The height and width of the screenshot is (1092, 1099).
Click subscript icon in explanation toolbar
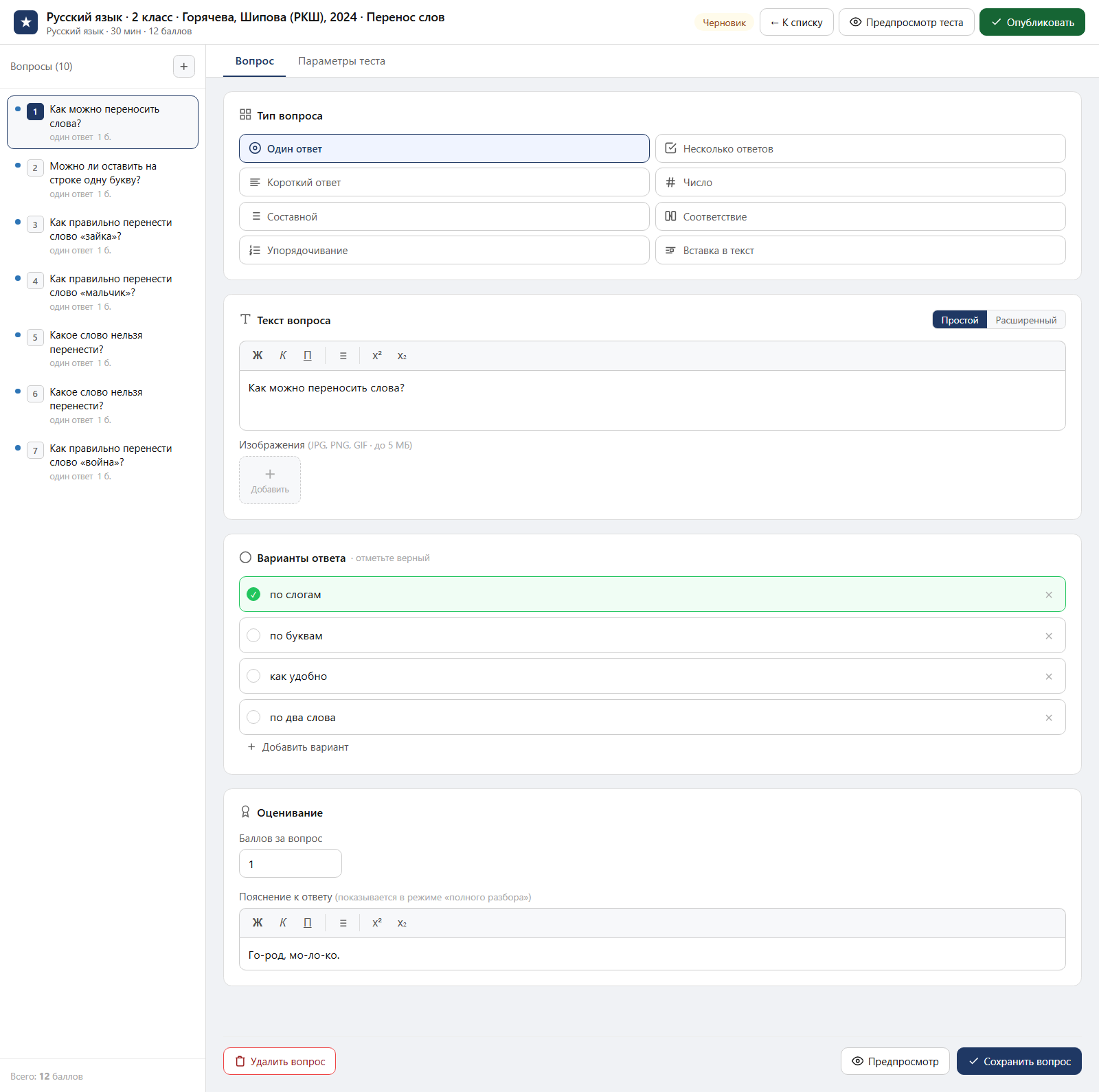pyautogui.click(x=402, y=923)
